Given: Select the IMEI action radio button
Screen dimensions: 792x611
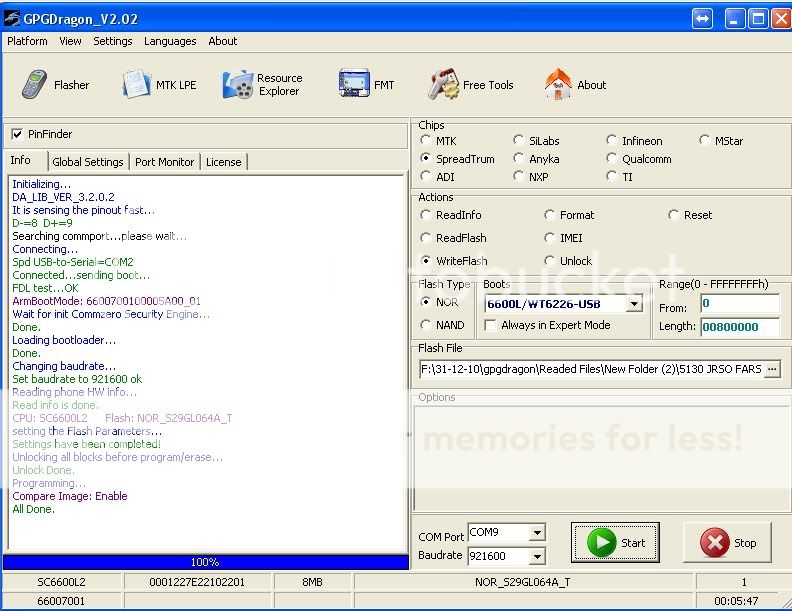Looking at the screenshot, I should (549, 237).
